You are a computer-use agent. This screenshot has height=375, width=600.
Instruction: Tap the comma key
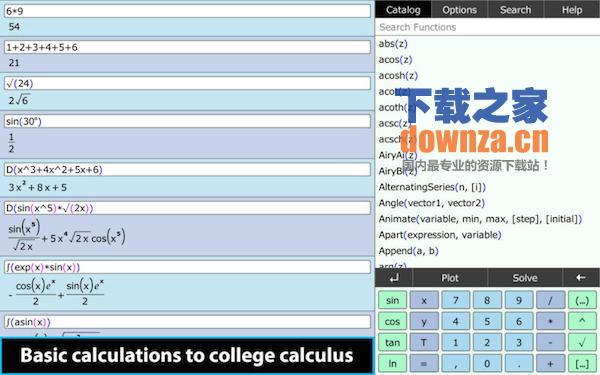(x=455, y=364)
